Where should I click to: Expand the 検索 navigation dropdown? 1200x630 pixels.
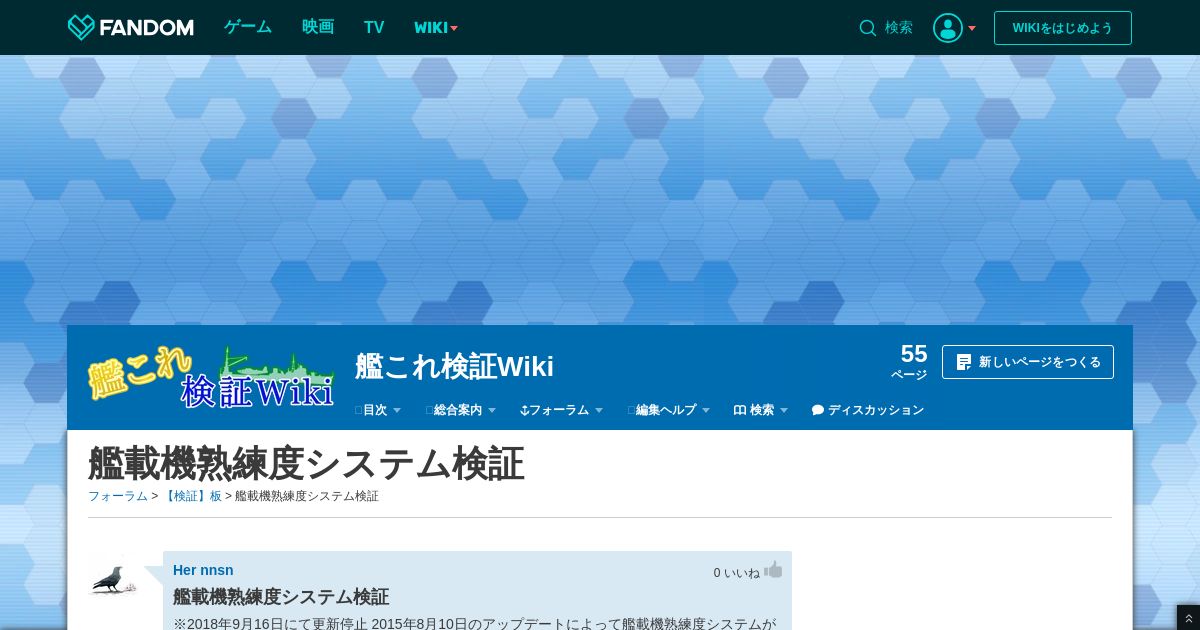point(761,410)
